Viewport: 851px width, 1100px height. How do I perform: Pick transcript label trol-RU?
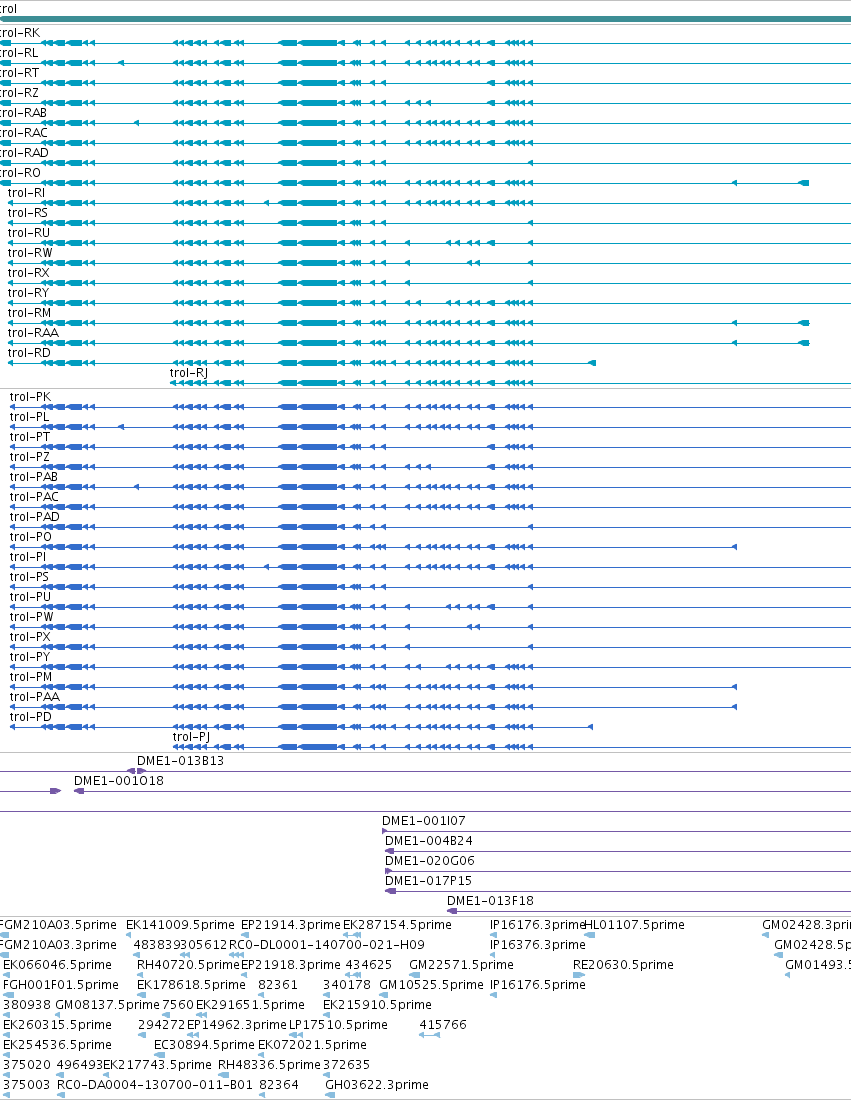29,233
